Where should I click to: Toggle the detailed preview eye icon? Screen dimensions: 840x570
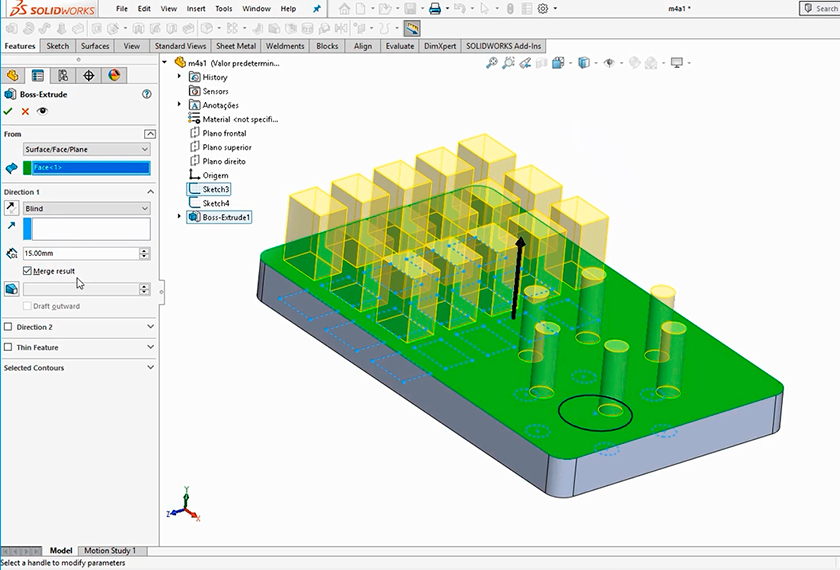[42, 111]
